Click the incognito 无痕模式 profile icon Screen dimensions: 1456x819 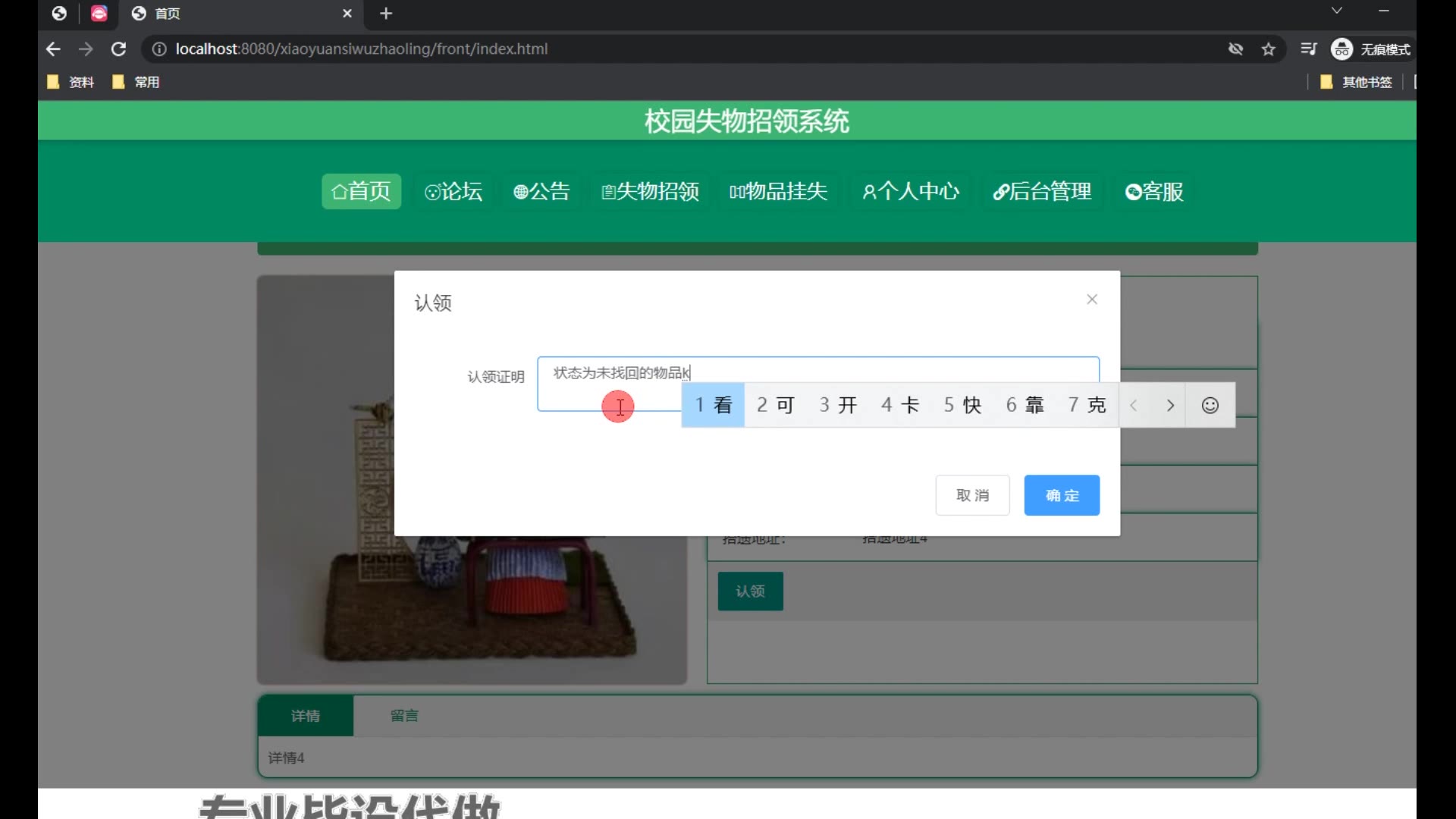(x=1342, y=49)
